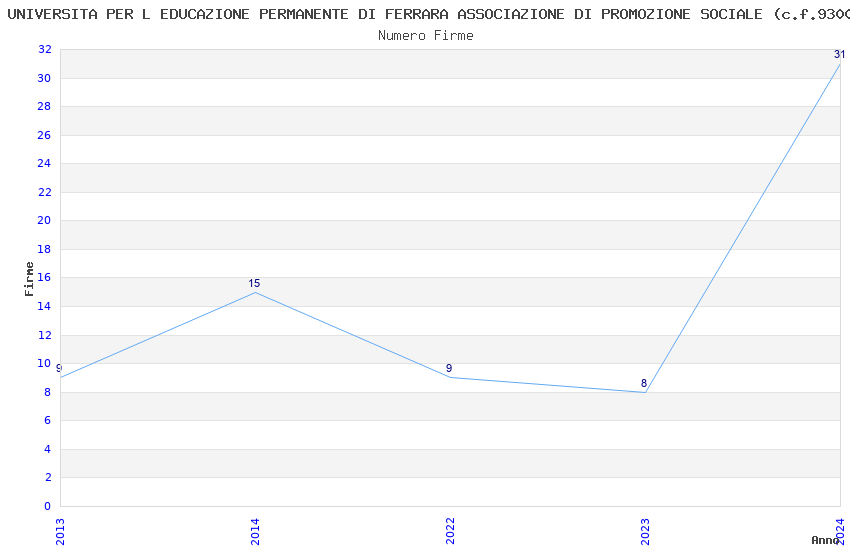Click the y-axis tick value 6

(x=48, y=420)
